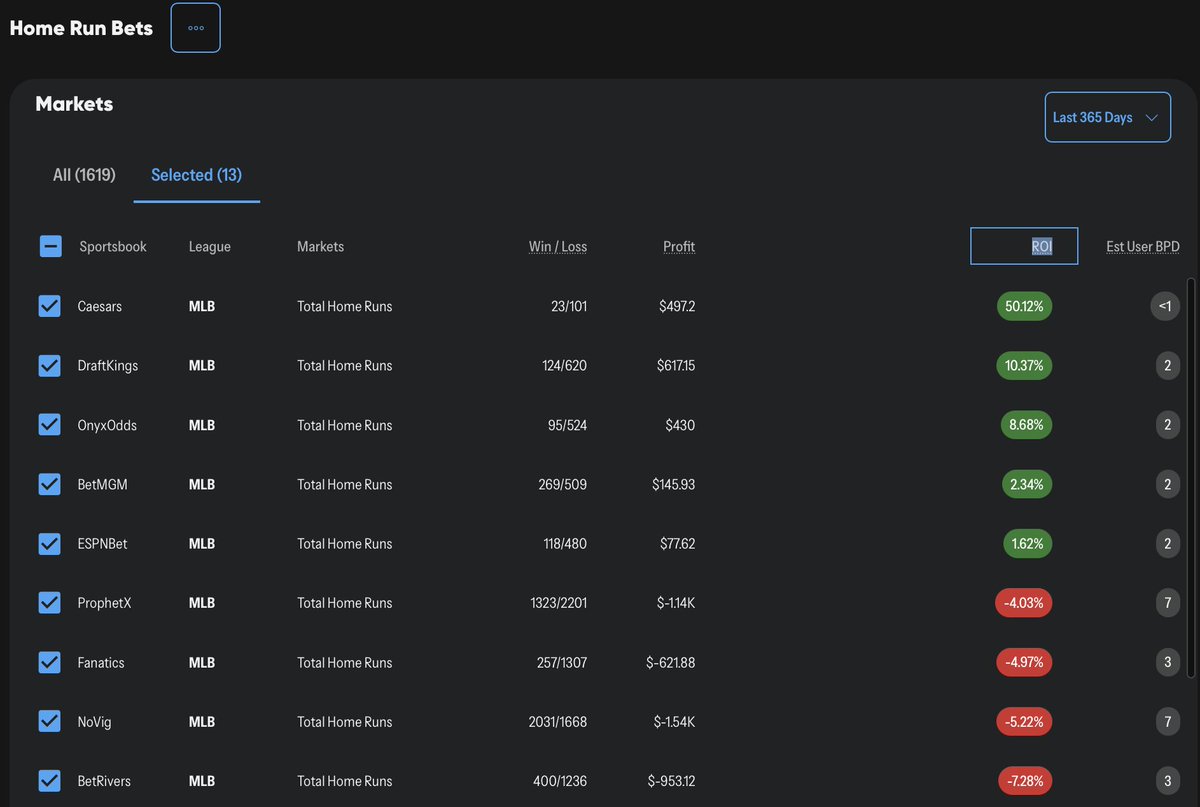1200x807 pixels.
Task: Sort by Est User BPD column
Action: [1143, 246]
